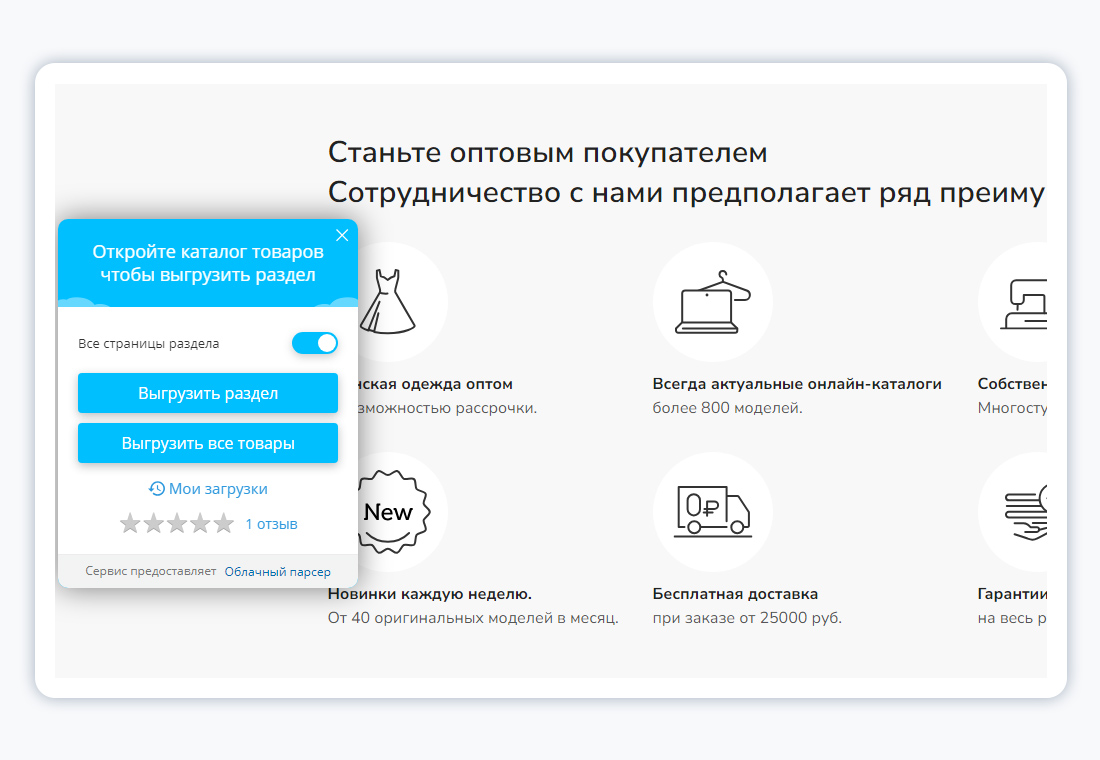This screenshot has width=1100, height=760.
Task: Click the laptop with hanger catalog icon
Action: click(713, 300)
